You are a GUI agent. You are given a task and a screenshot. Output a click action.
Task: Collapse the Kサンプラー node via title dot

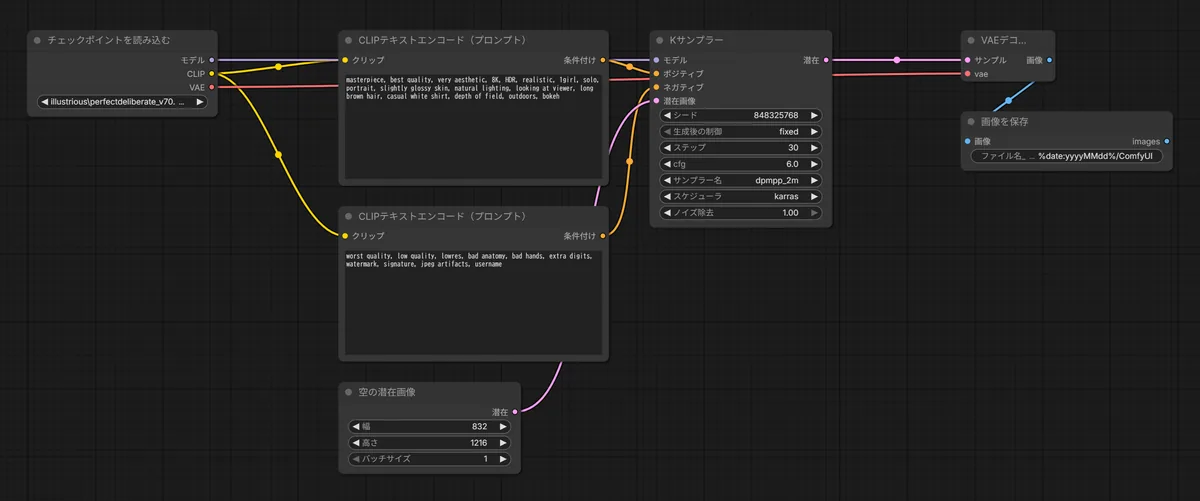click(x=659, y=40)
